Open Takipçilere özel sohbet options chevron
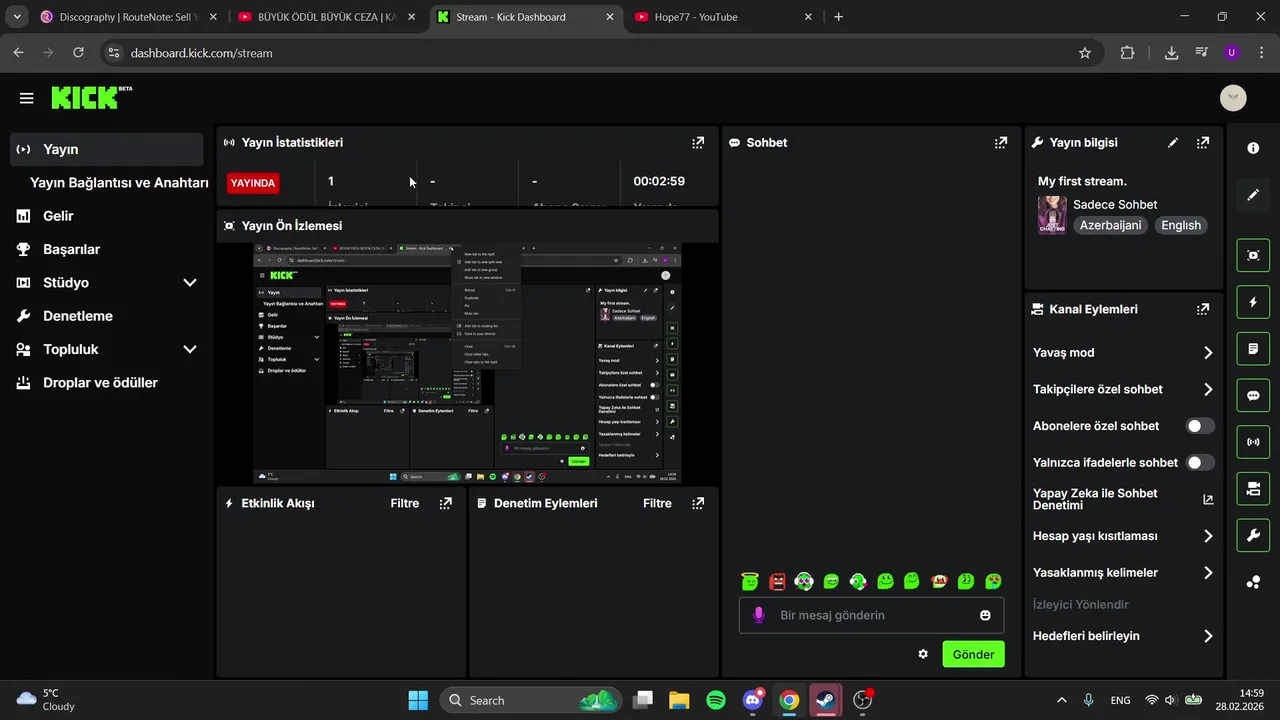 coord(1208,390)
